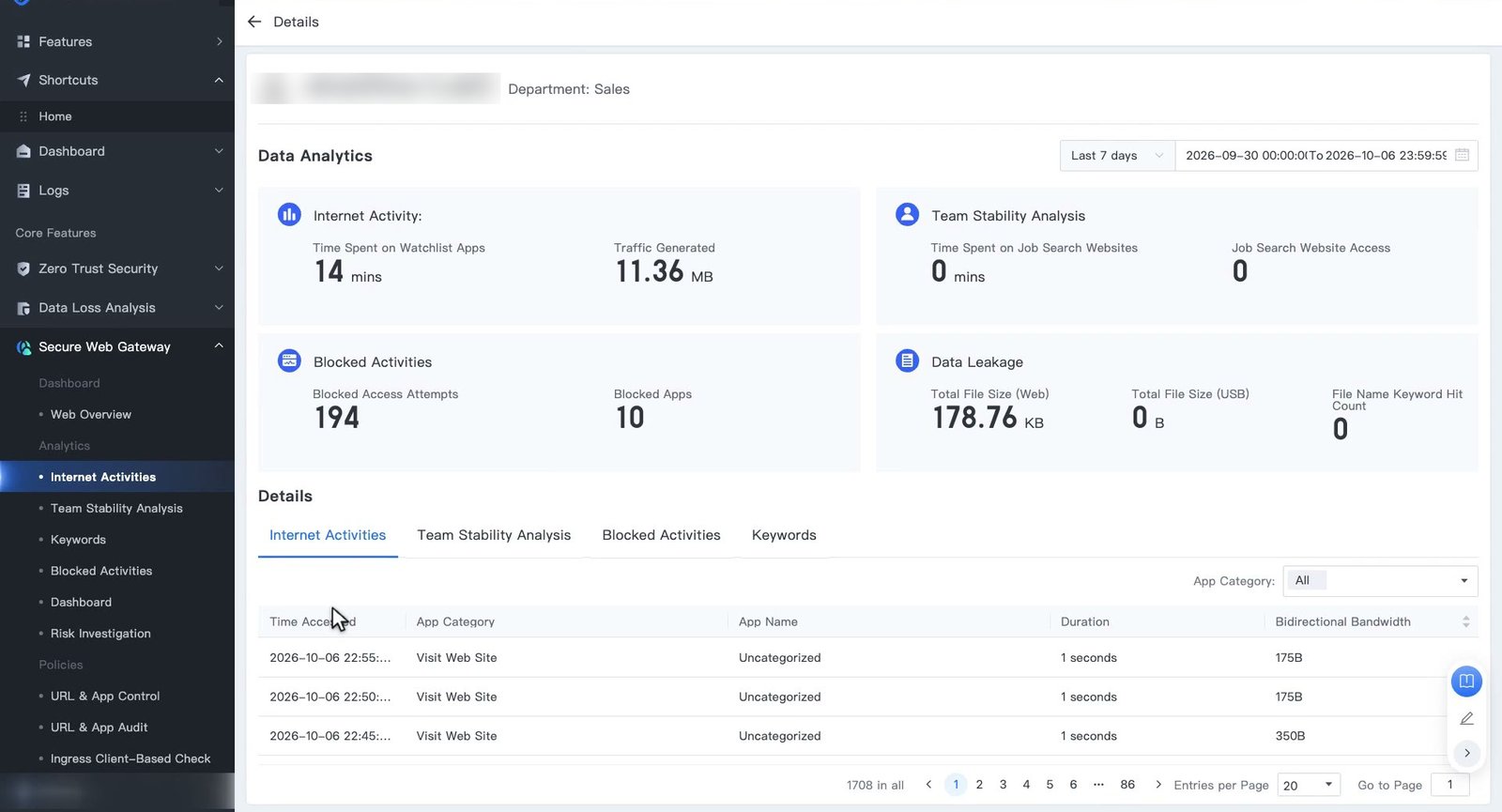Click the Data Leakage document icon
The height and width of the screenshot is (812, 1502).
pyautogui.click(x=907, y=360)
